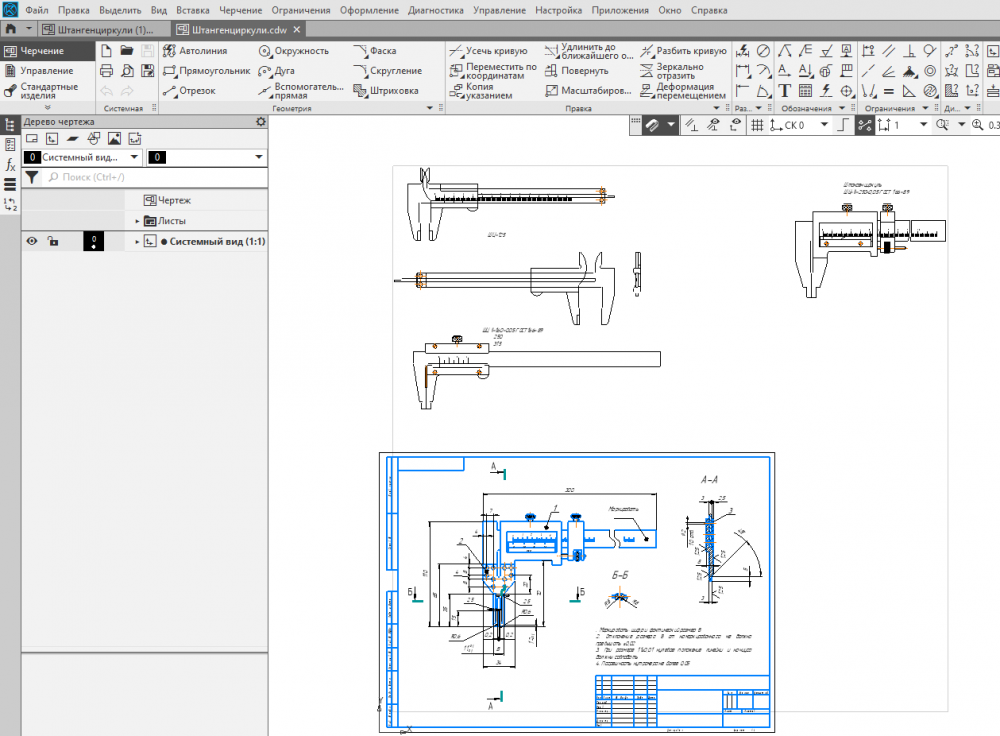This screenshot has width=1000, height=736.
Task: Expand the Листы tree node
Action: click(x=137, y=221)
